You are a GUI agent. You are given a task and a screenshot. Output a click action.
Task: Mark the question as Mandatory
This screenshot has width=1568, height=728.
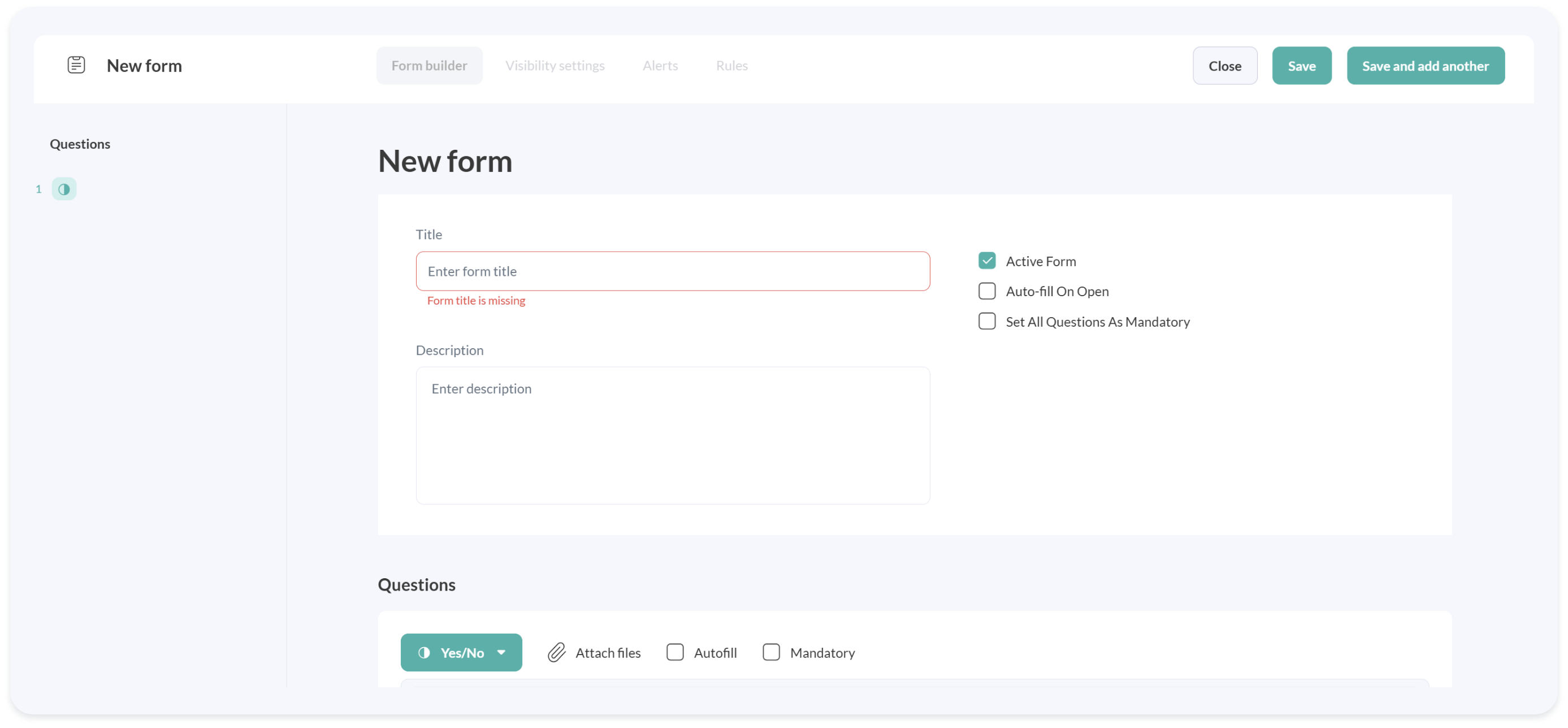click(771, 652)
